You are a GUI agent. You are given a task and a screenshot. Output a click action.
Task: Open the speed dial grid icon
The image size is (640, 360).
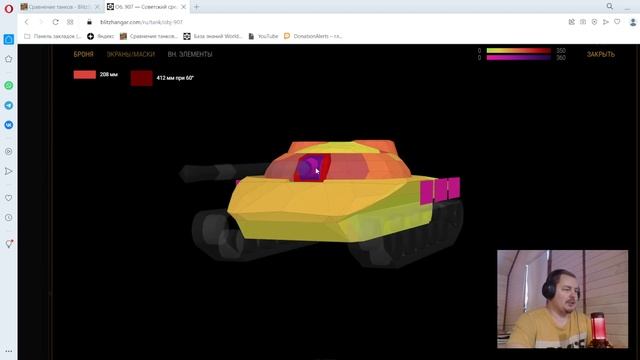70,22
